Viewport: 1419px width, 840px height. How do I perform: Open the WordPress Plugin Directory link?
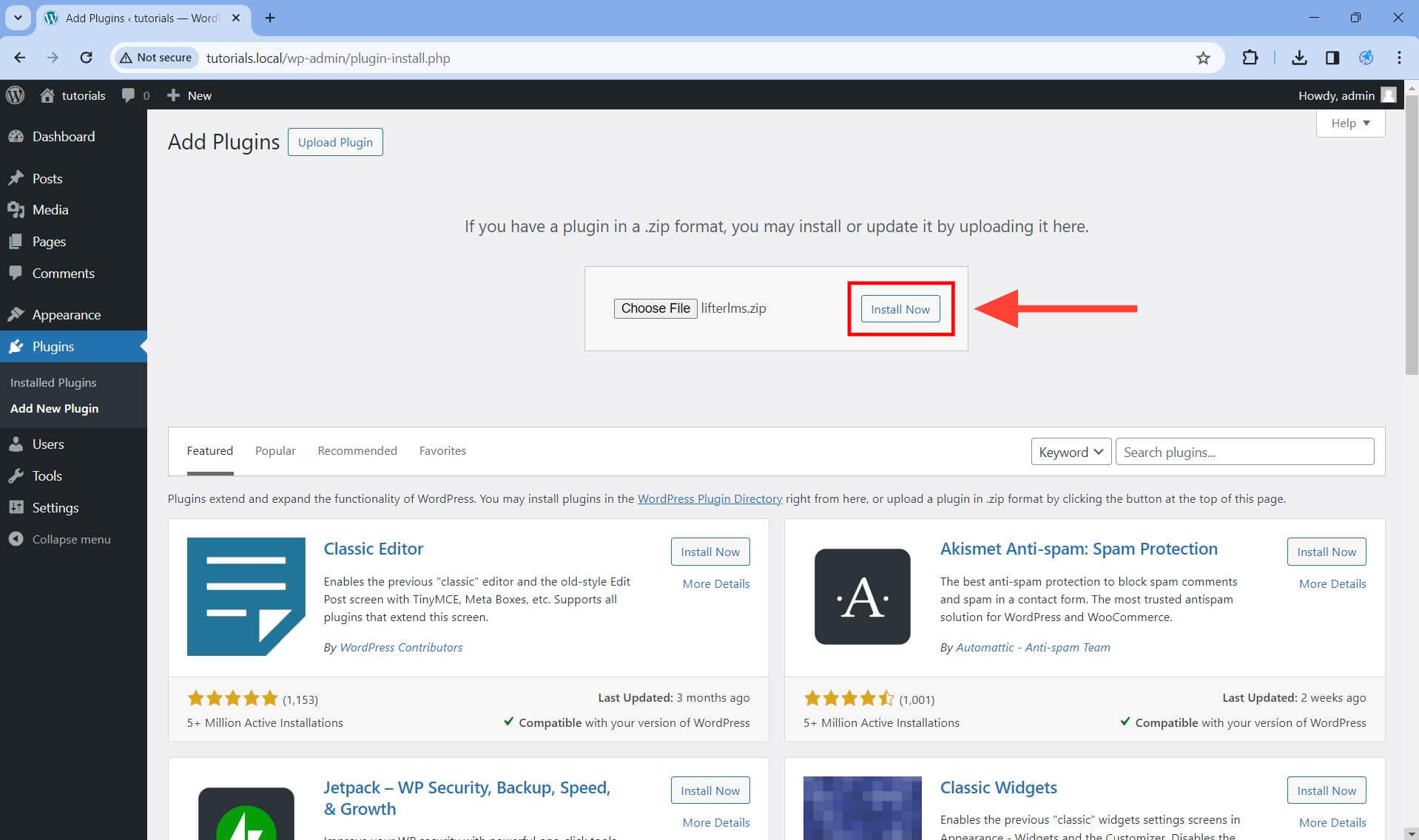709,498
